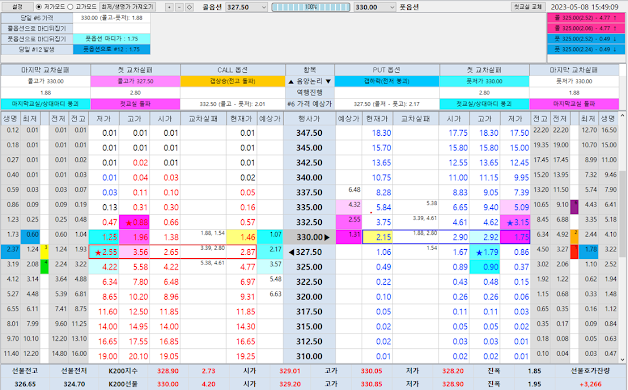Viewport: 628px width, 390px height.
Task: Click the magenta 마지막교실 돌파 cell
Action: (574, 104)
